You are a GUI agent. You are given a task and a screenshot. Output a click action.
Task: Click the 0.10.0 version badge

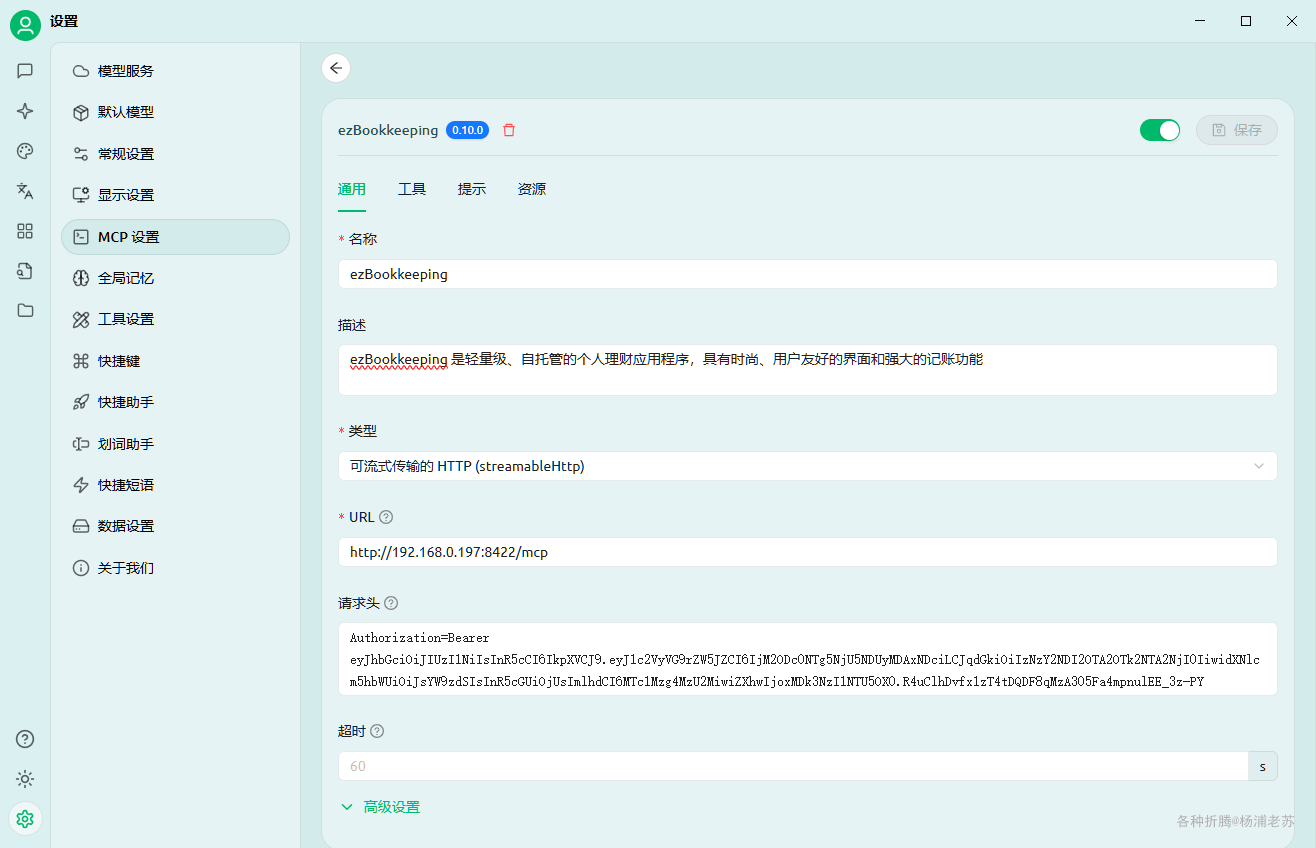pyautogui.click(x=468, y=130)
